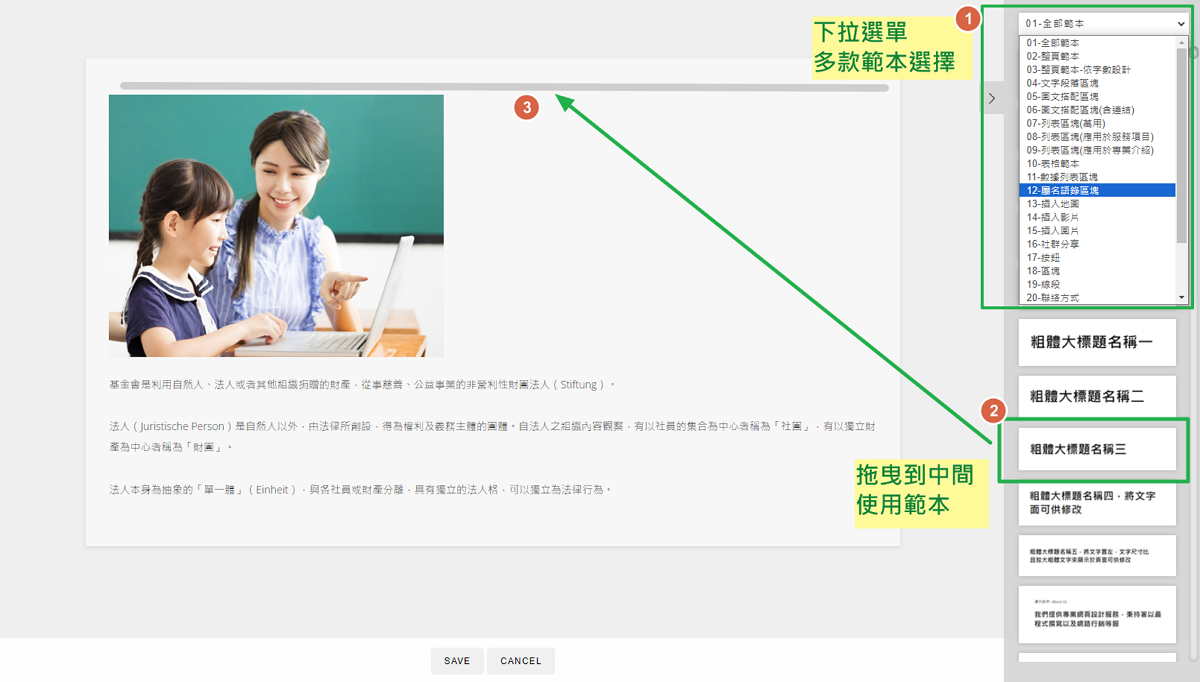Click dropdown list scroll-down arrow

1181,297
